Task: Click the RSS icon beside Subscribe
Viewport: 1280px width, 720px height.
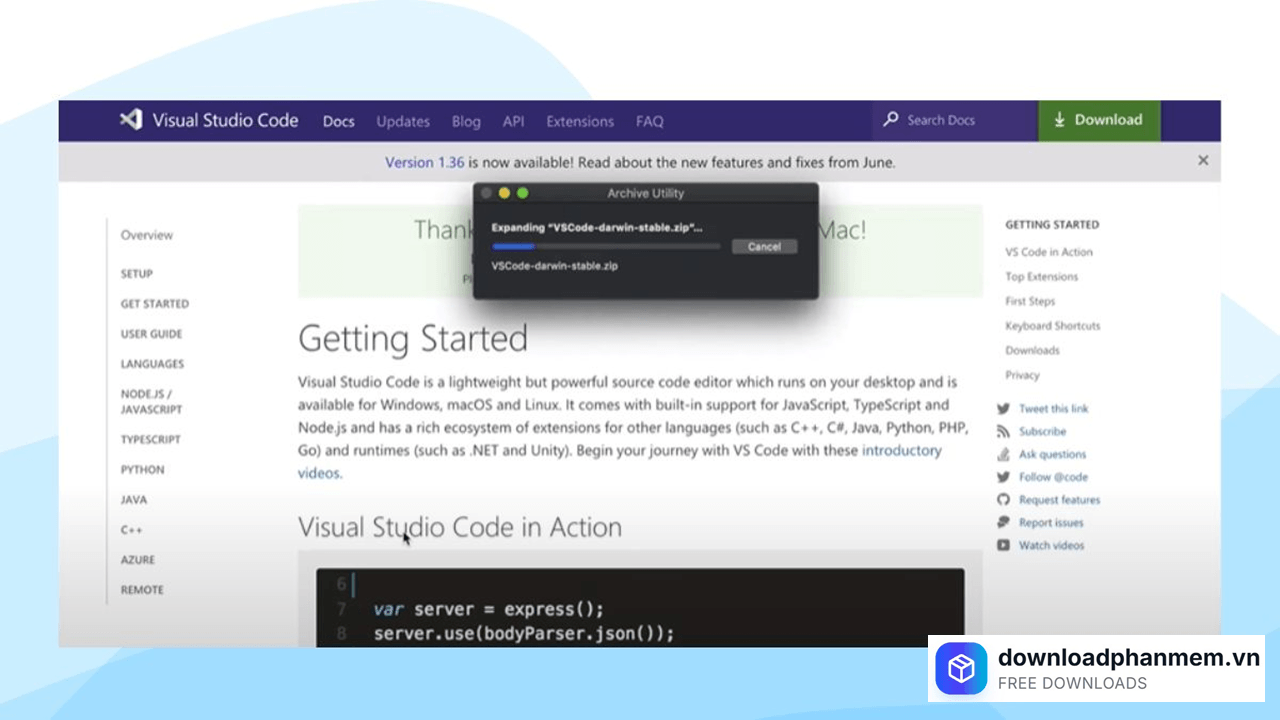Action: (x=1003, y=431)
